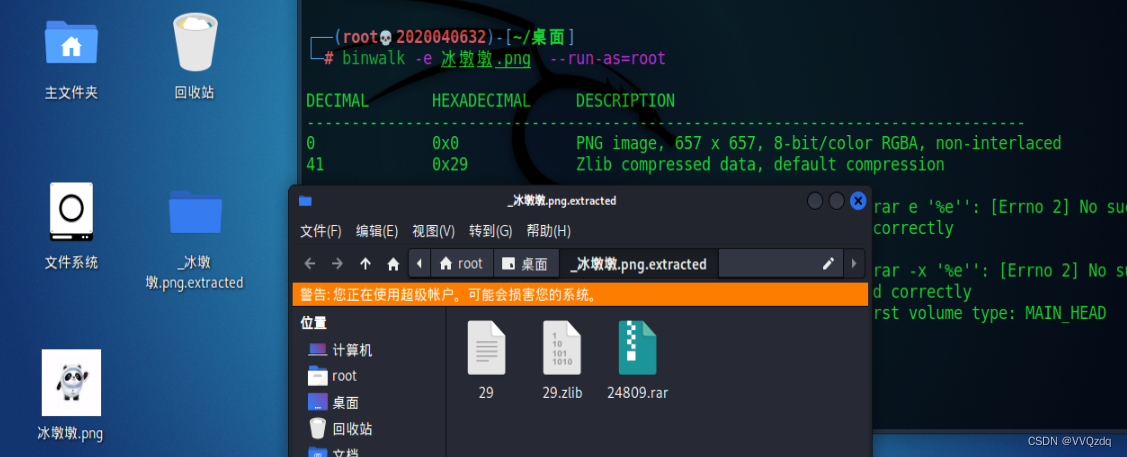
Task: Go back using the left arrow button
Action: (x=310, y=264)
